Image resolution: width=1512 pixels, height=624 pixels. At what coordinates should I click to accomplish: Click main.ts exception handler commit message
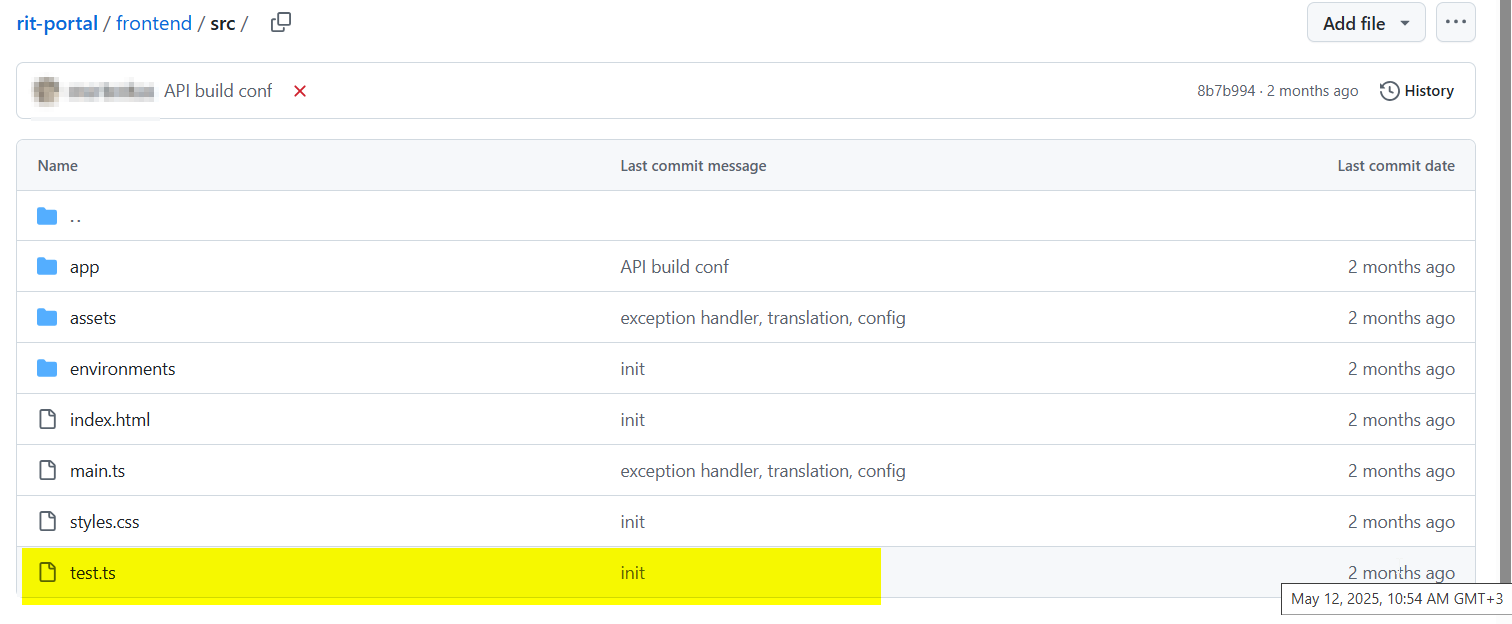[x=763, y=471]
